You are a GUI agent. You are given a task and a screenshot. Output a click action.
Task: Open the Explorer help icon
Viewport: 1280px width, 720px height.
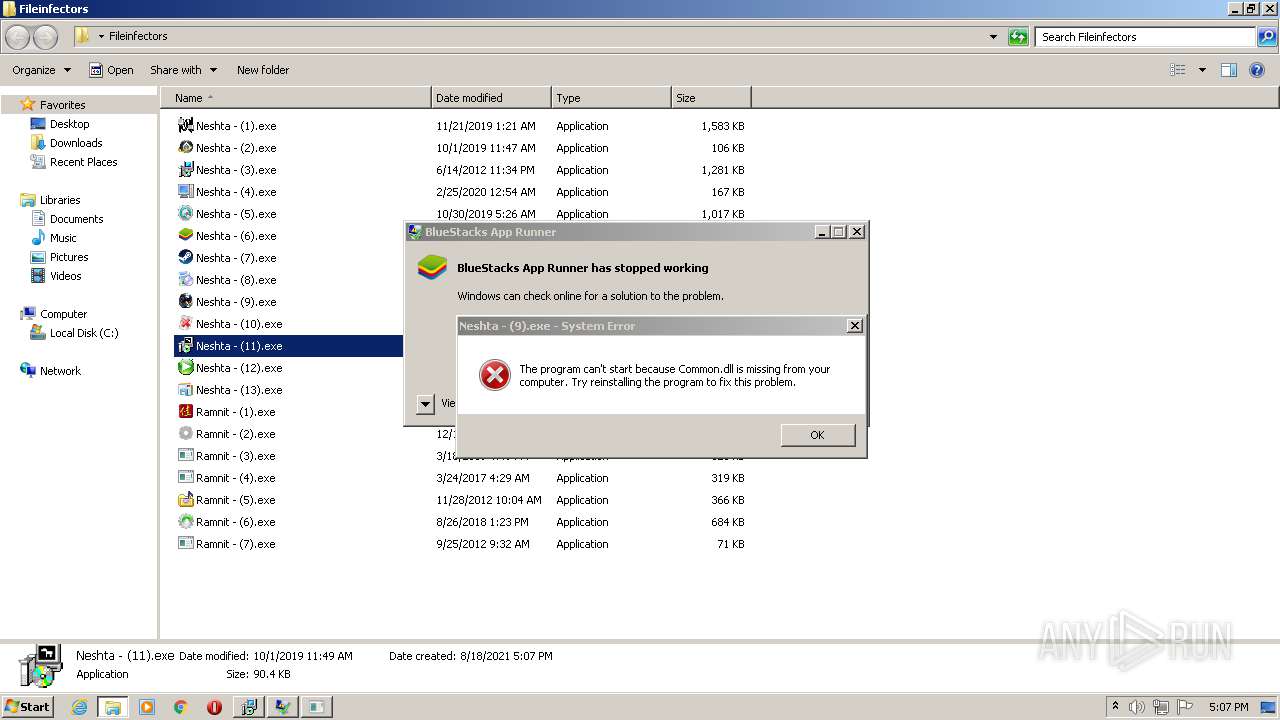[x=1258, y=70]
